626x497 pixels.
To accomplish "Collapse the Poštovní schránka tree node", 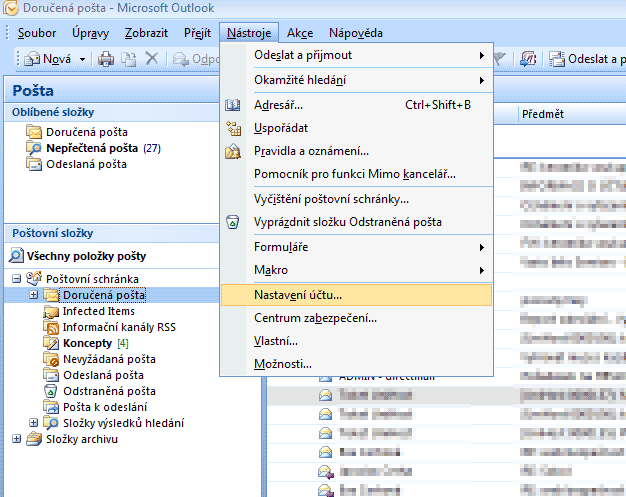I will (16, 279).
